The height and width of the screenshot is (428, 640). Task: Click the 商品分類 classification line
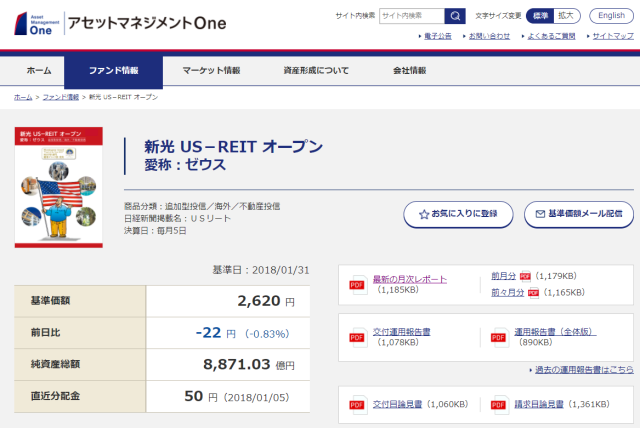point(202,206)
